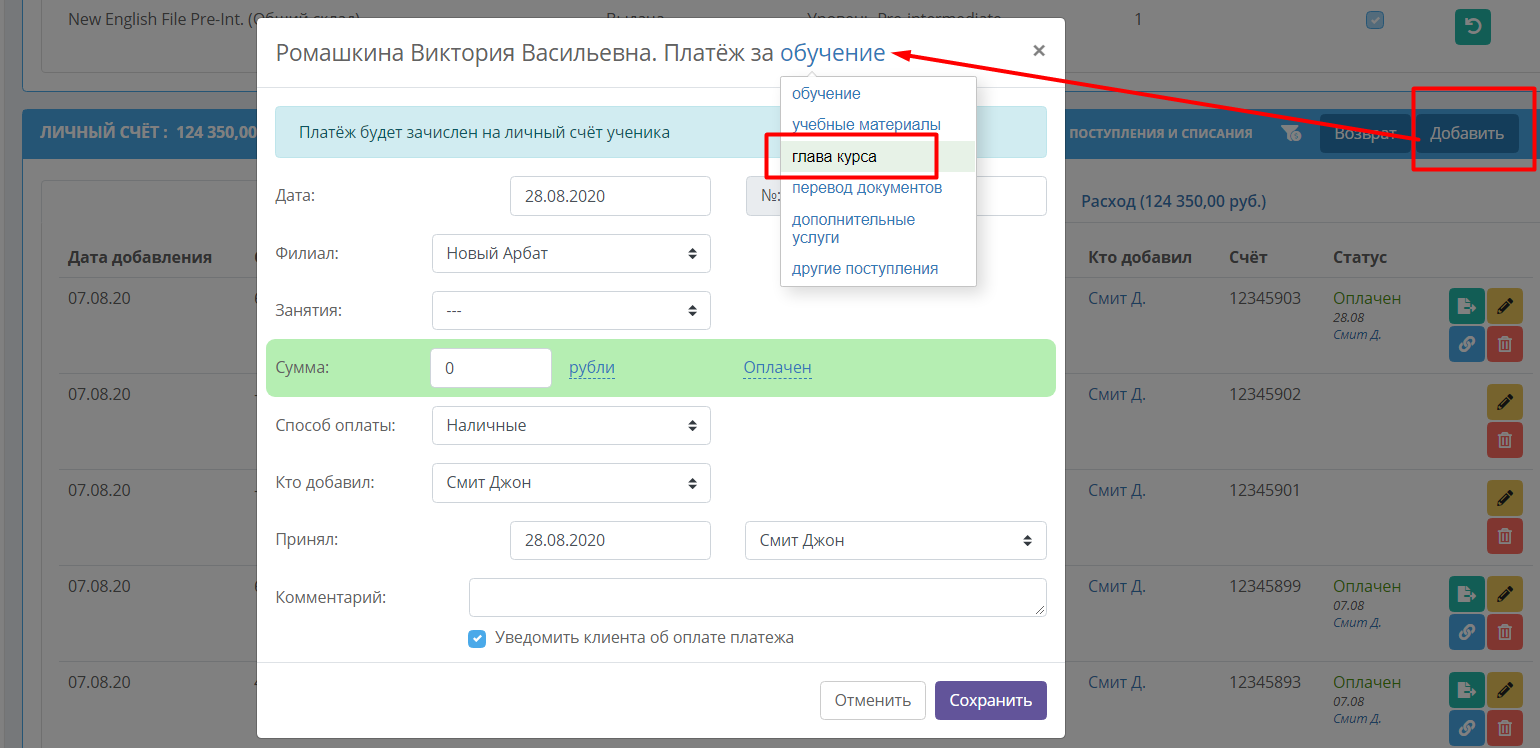Click invoice number 12345893
Image resolution: width=1540 pixels, height=748 pixels.
[1265, 682]
